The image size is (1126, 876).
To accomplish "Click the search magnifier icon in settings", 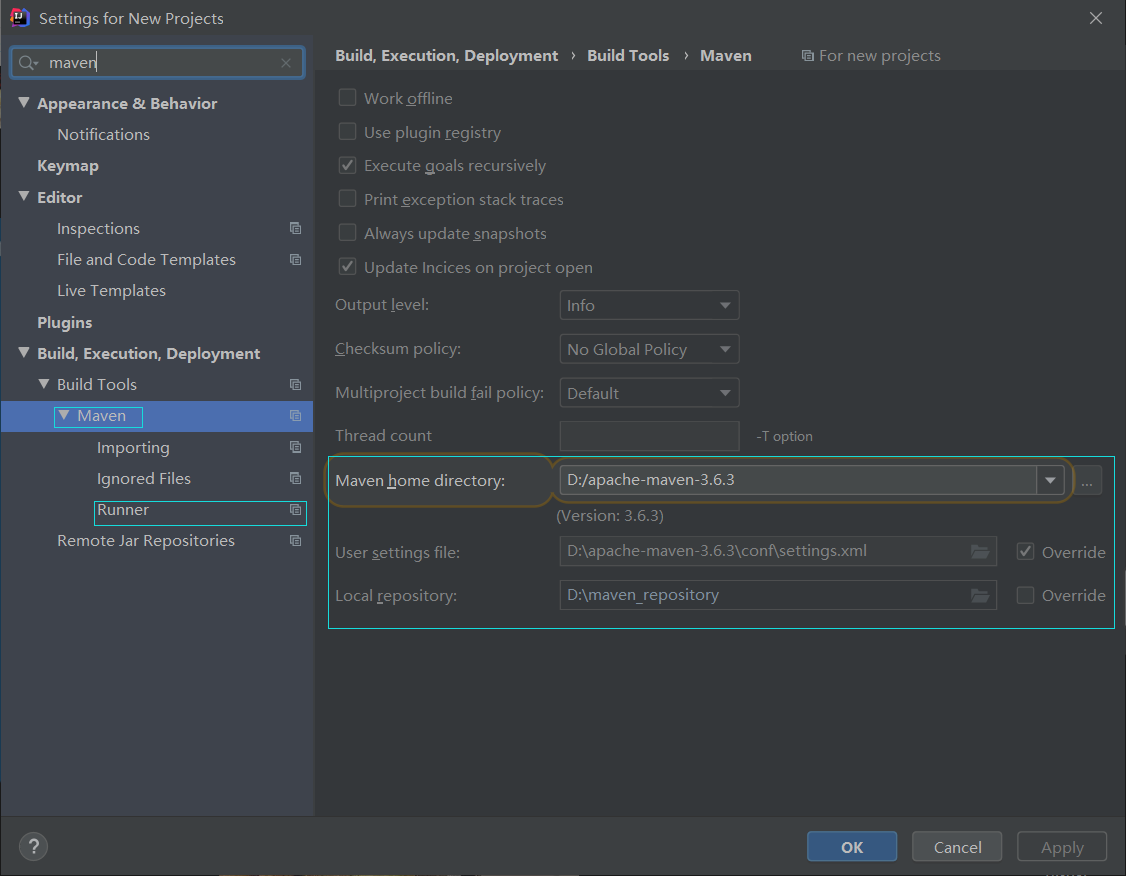I will click(28, 63).
